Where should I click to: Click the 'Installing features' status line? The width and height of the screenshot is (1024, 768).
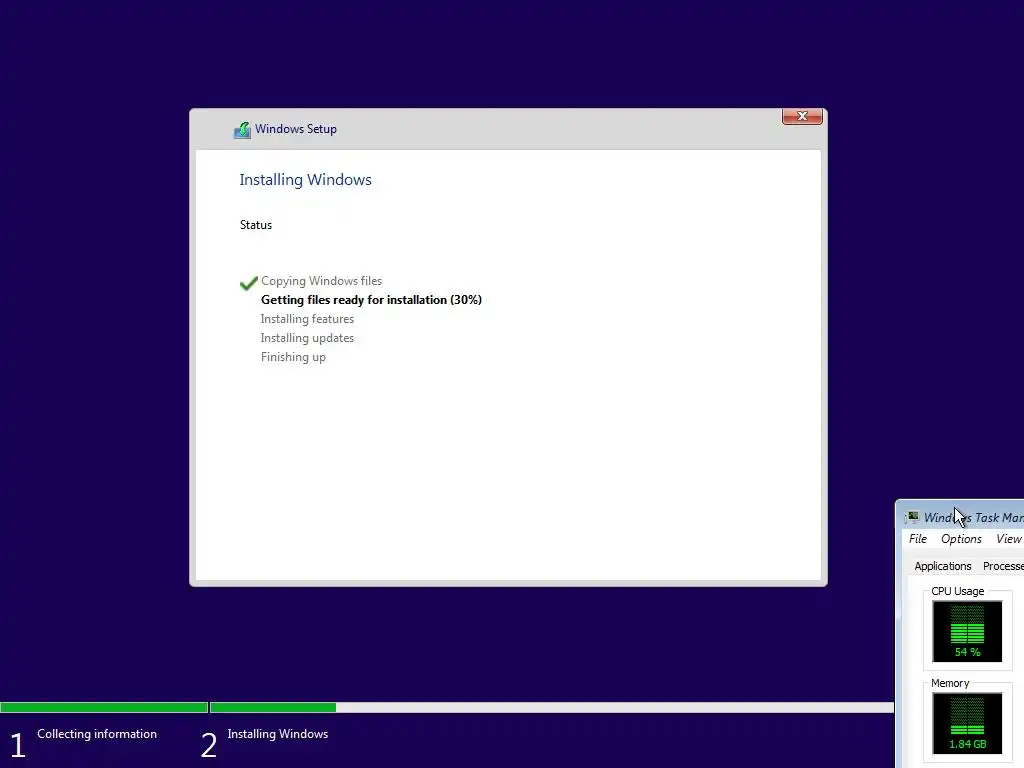[x=307, y=319]
